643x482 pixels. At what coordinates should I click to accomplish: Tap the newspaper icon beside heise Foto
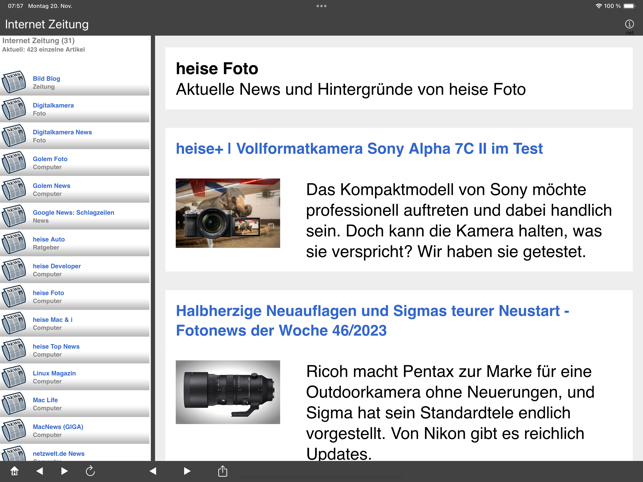[14, 296]
